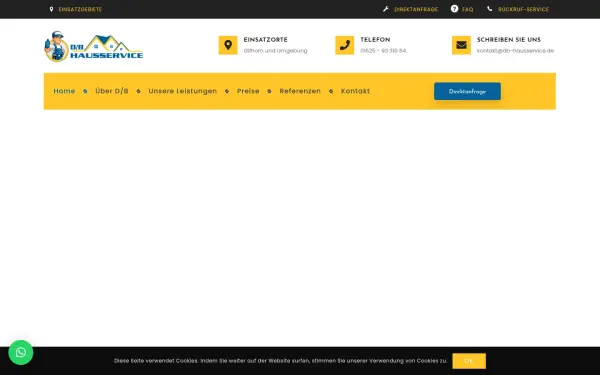The height and width of the screenshot is (375, 600).
Task: Click the yellow location pin icon for Einsatzorte
Action: (228, 45)
